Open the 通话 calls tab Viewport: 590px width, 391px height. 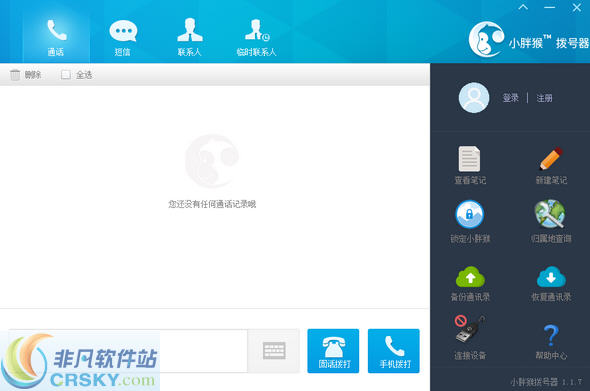[x=56, y=38]
